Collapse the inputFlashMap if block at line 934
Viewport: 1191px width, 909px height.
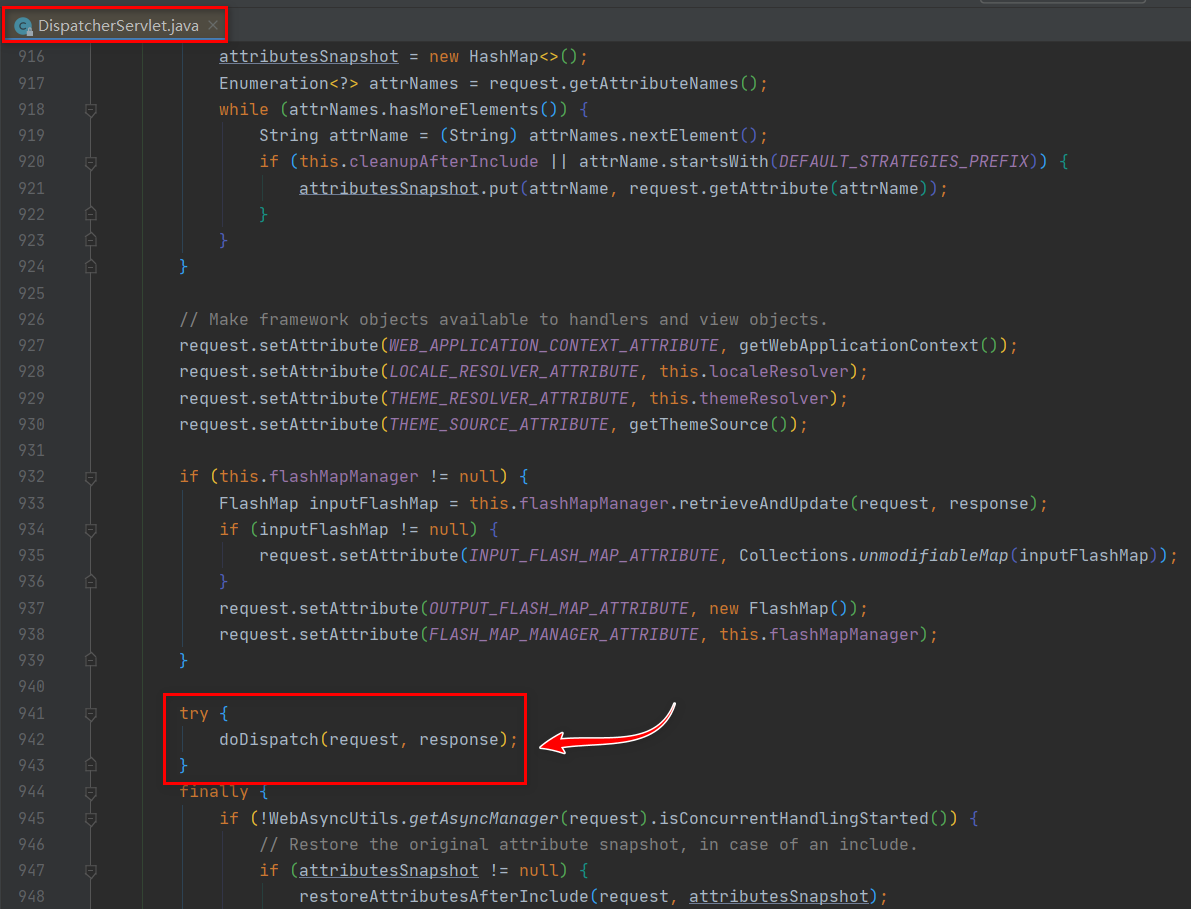[90, 529]
